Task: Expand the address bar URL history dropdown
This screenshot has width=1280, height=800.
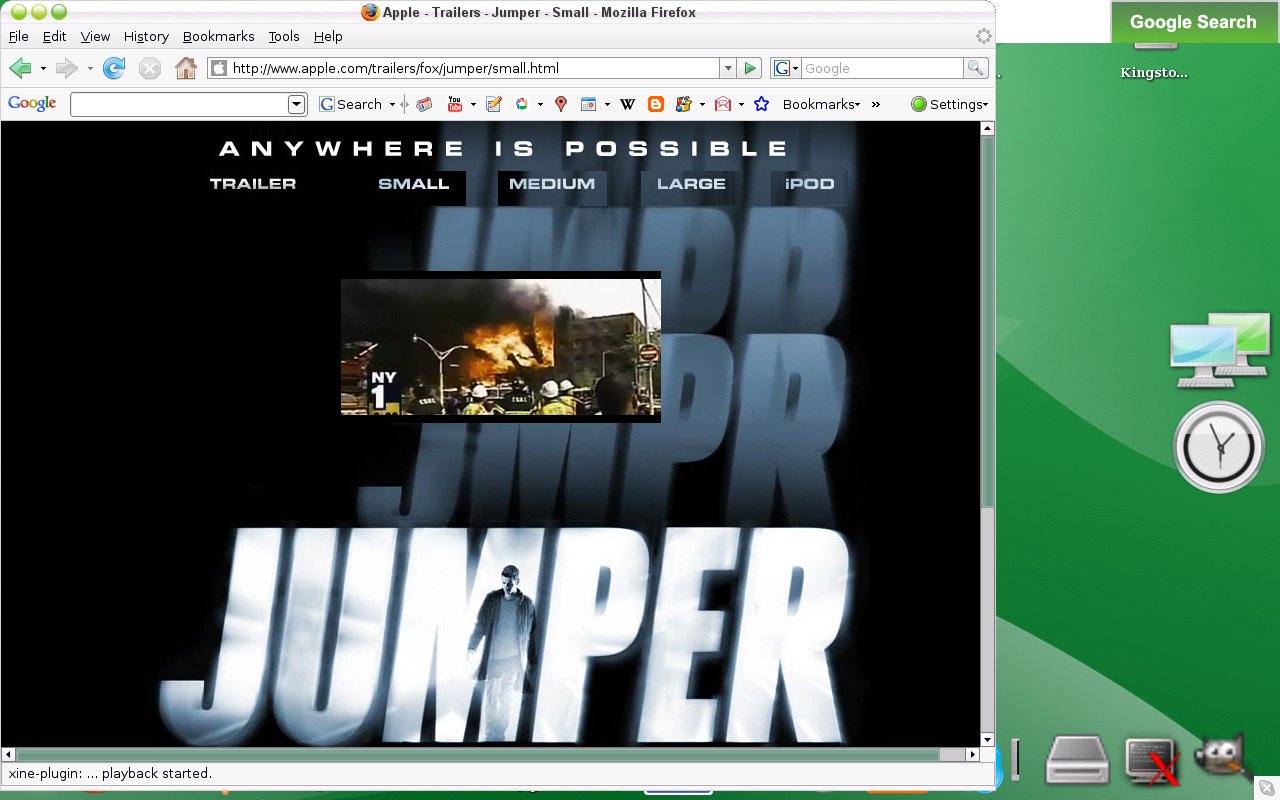Action: point(727,68)
